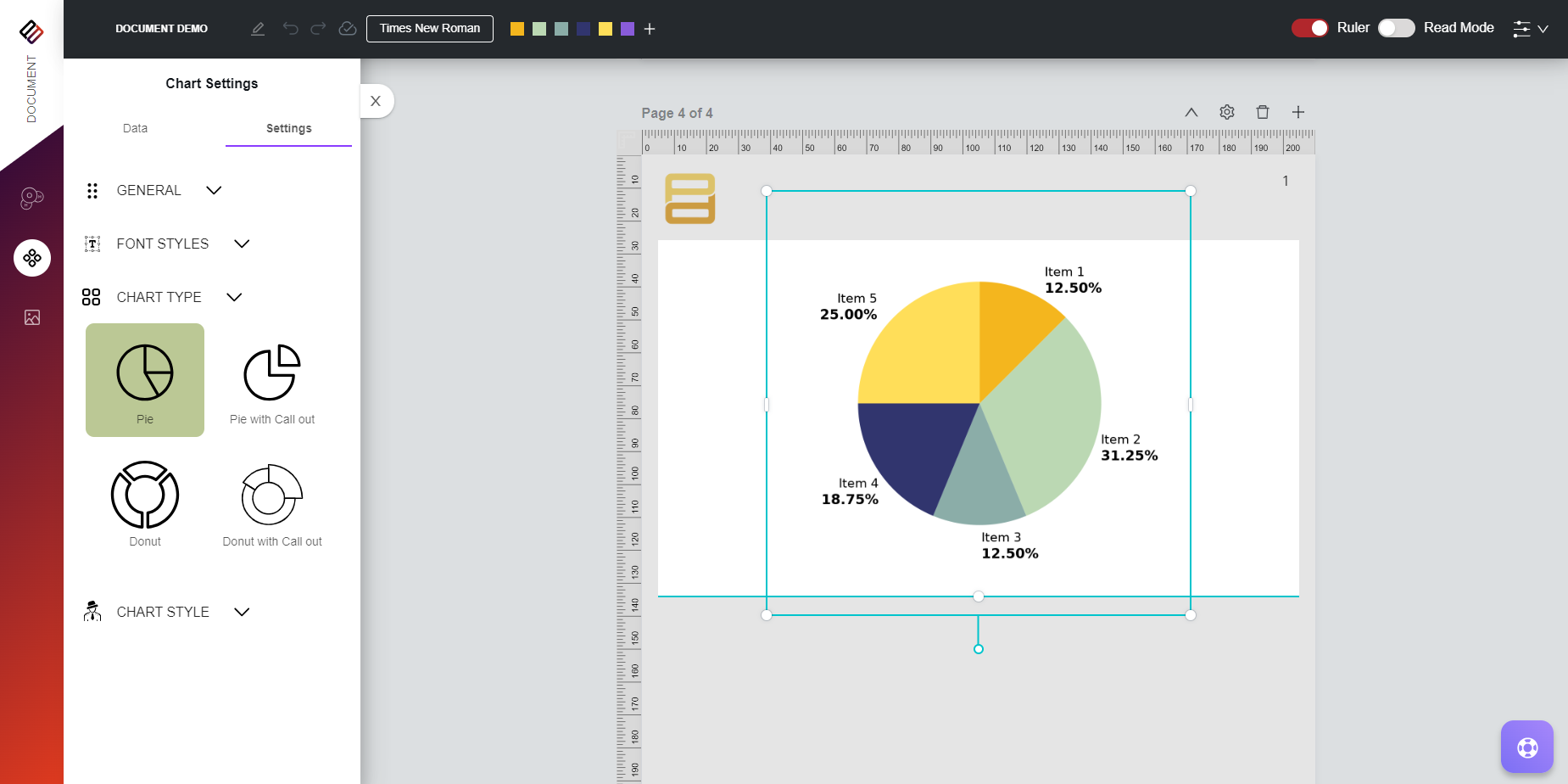The width and height of the screenshot is (1568, 784).
Task: Click the redo arrow in top toolbar
Action: 318,29
